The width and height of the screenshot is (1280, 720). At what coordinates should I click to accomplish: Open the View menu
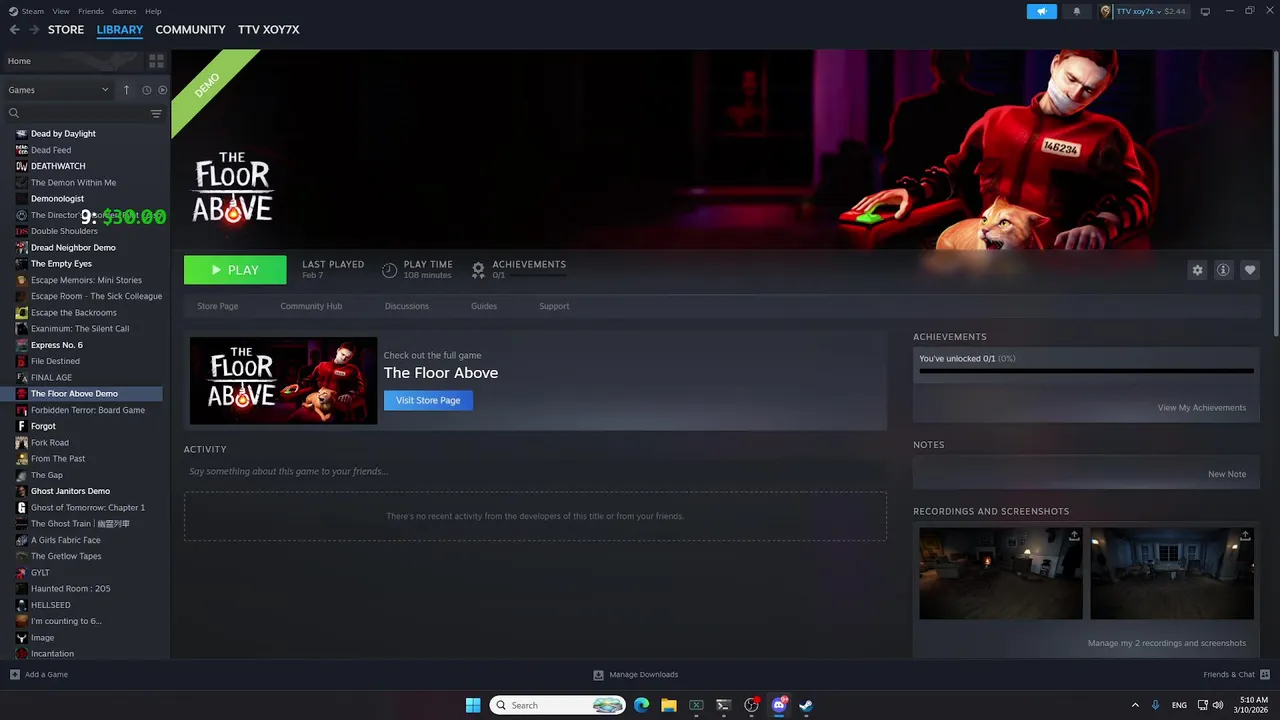tap(61, 11)
